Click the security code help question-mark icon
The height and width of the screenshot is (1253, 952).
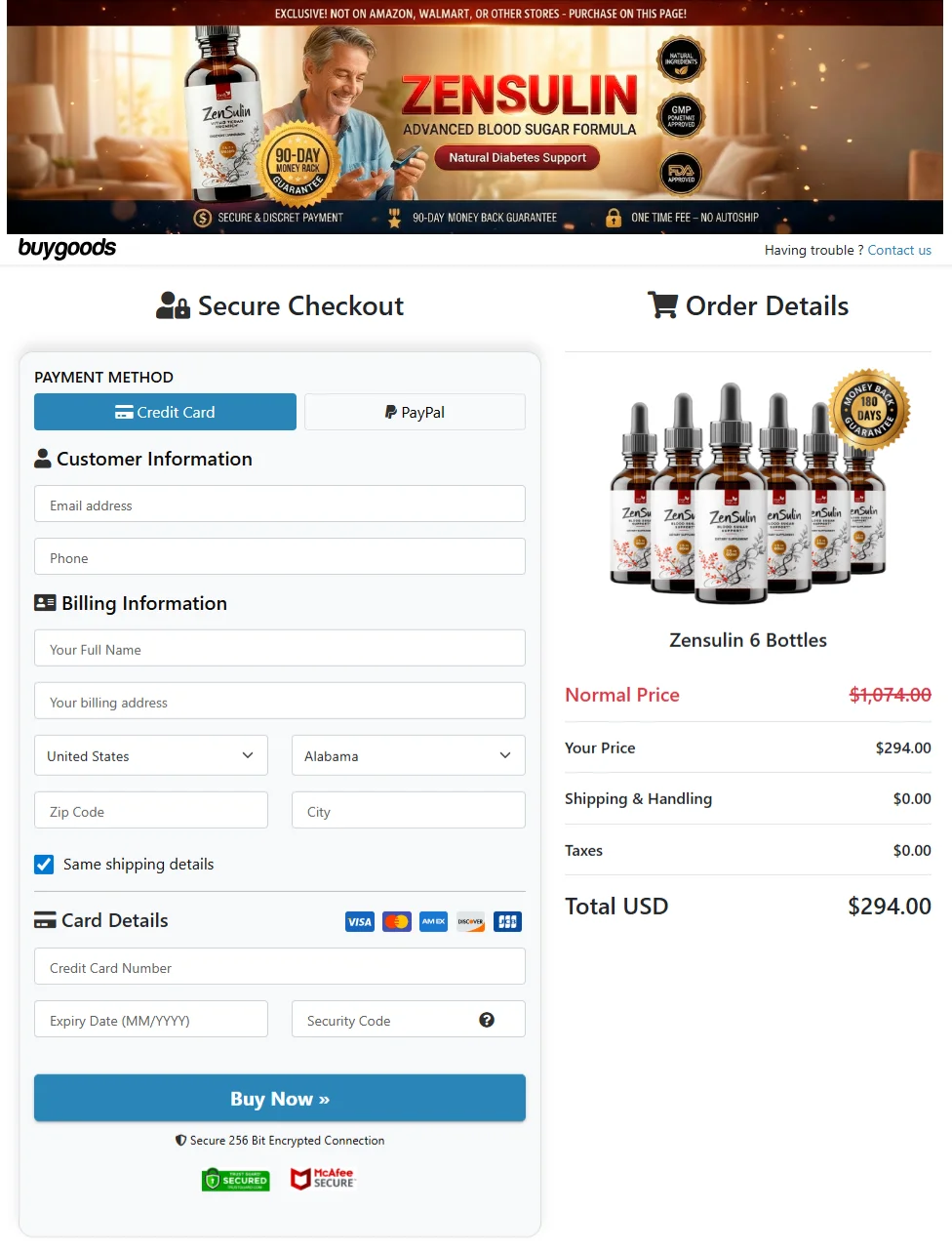pyautogui.click(x=487, y=1020)
